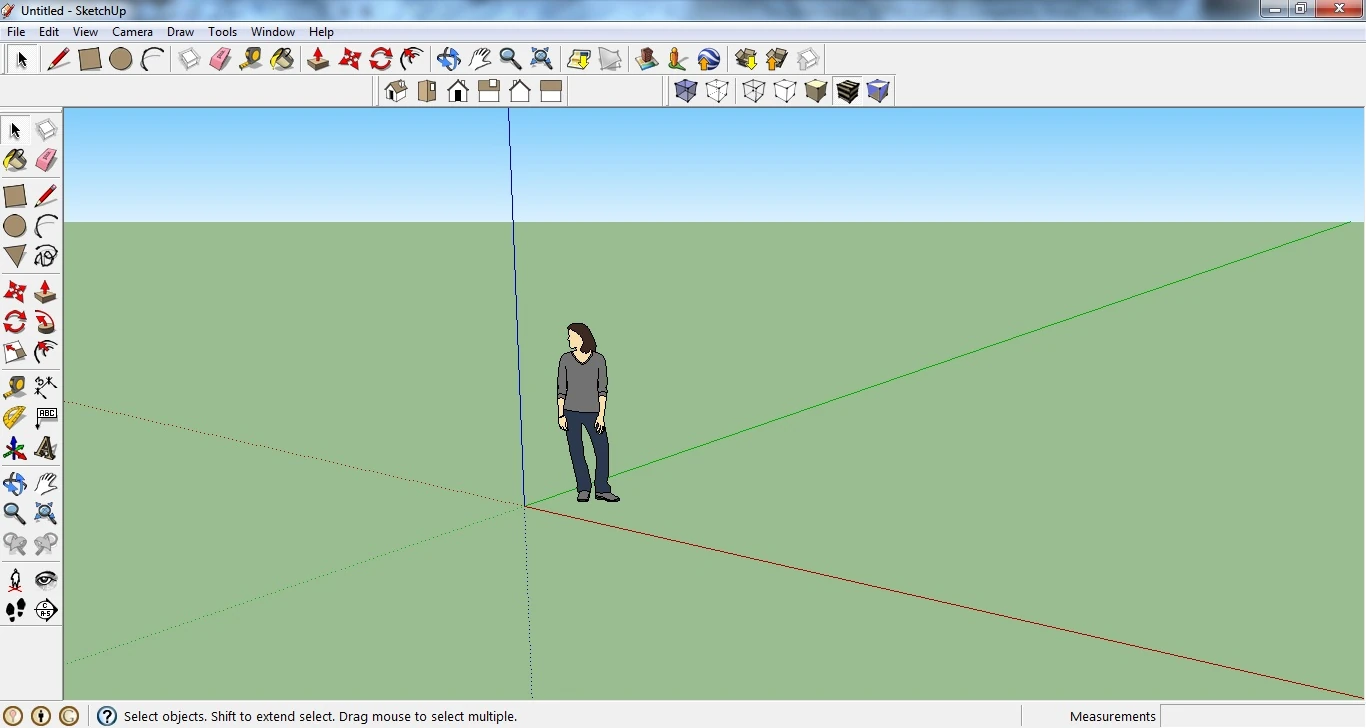
Task: Activate the Walk tool footprints icon
Action: click(15, 610)
